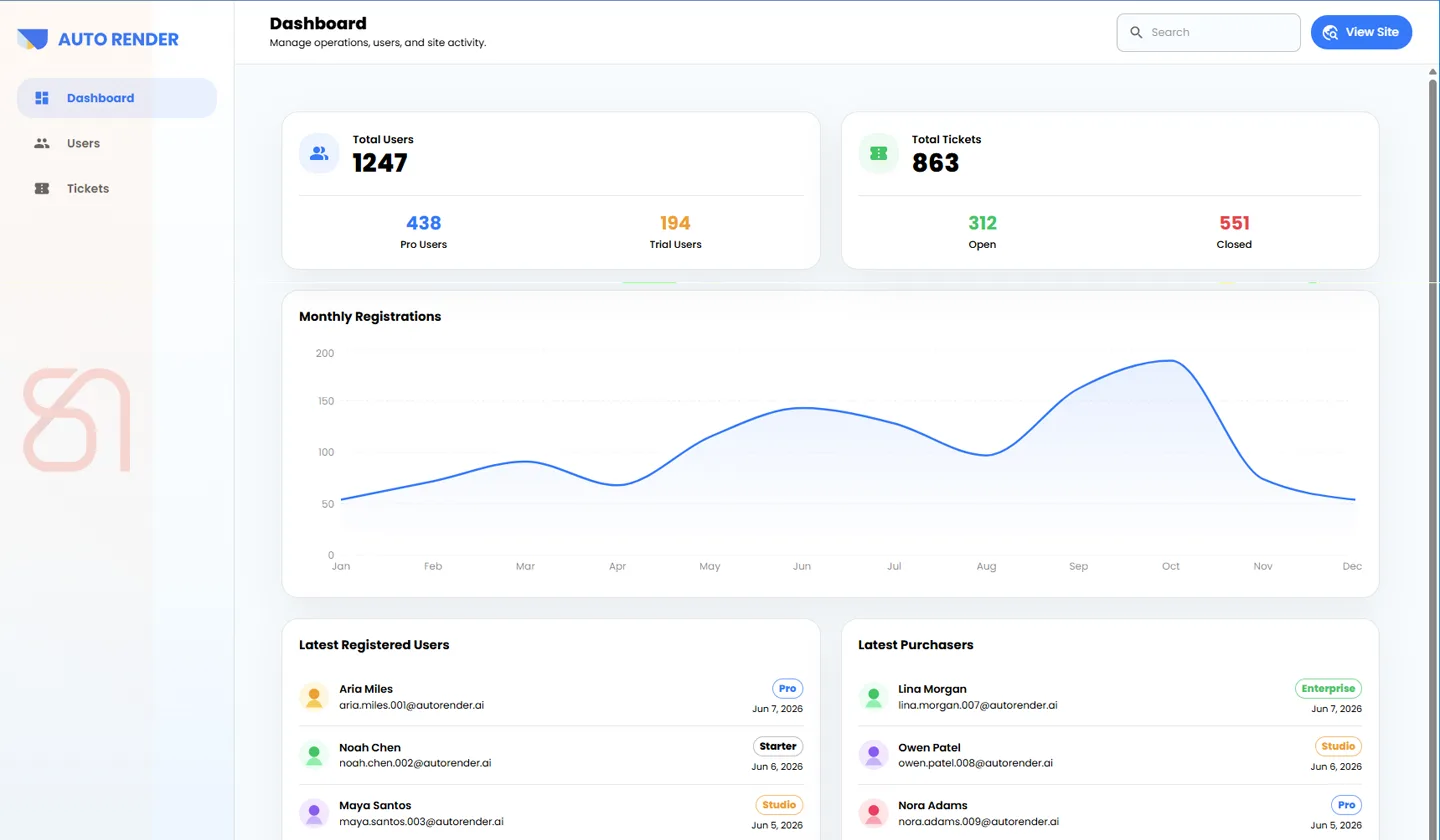Click the Enterprise badge for Lina Morgan
Image resolution: width=1440 pixels, height=840 pixels.
coord(1328,688)
